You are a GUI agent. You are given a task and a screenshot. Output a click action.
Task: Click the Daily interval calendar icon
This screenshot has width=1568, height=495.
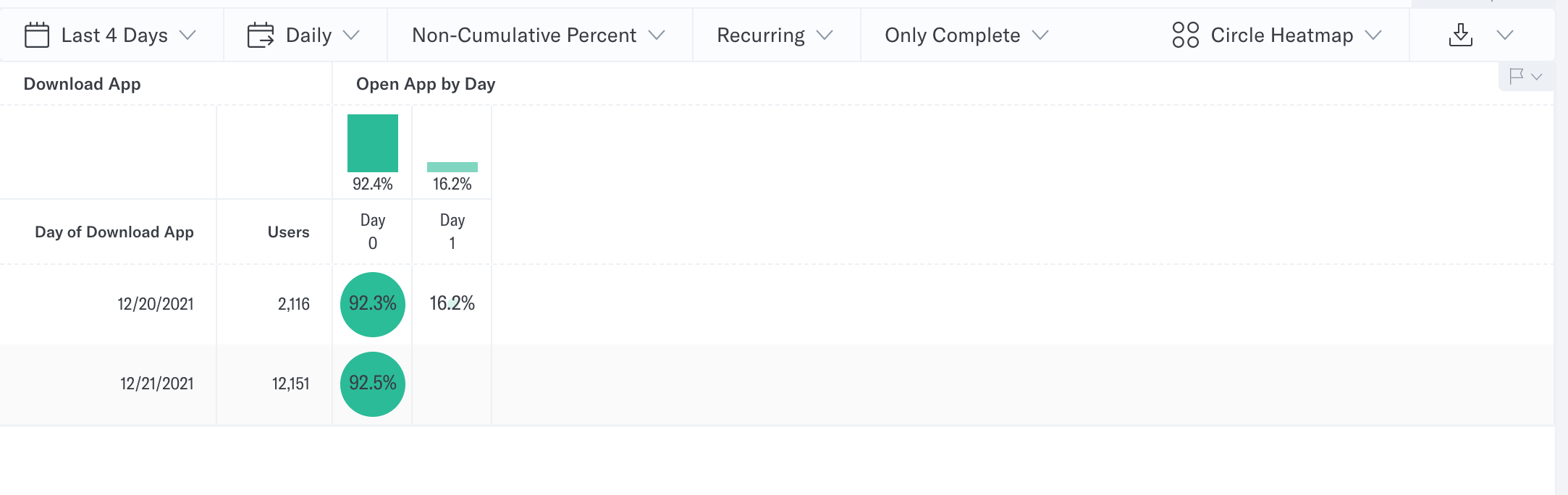(x=261, y=35)
